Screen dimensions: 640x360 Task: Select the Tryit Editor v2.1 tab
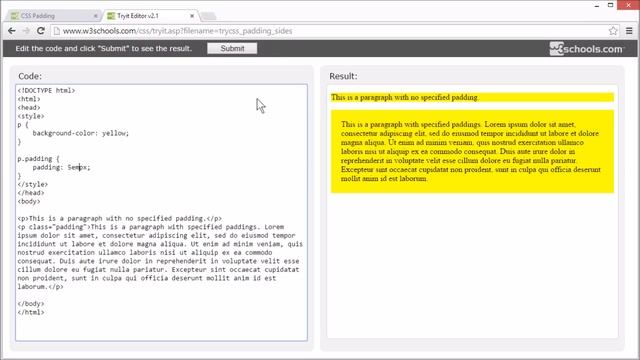tap(150, 16)
